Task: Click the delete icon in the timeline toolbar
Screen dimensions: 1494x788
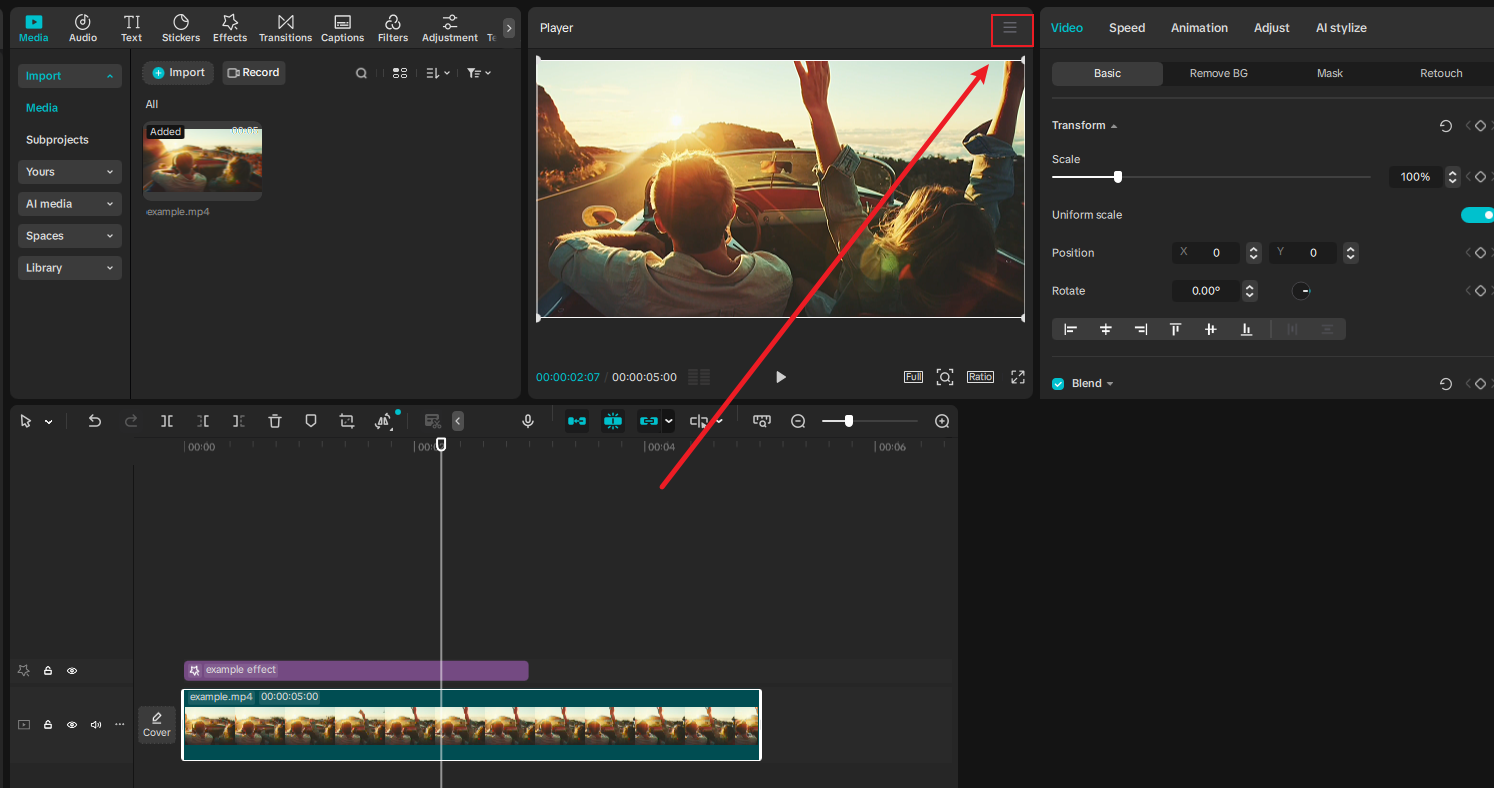Action: pos(274,420)
